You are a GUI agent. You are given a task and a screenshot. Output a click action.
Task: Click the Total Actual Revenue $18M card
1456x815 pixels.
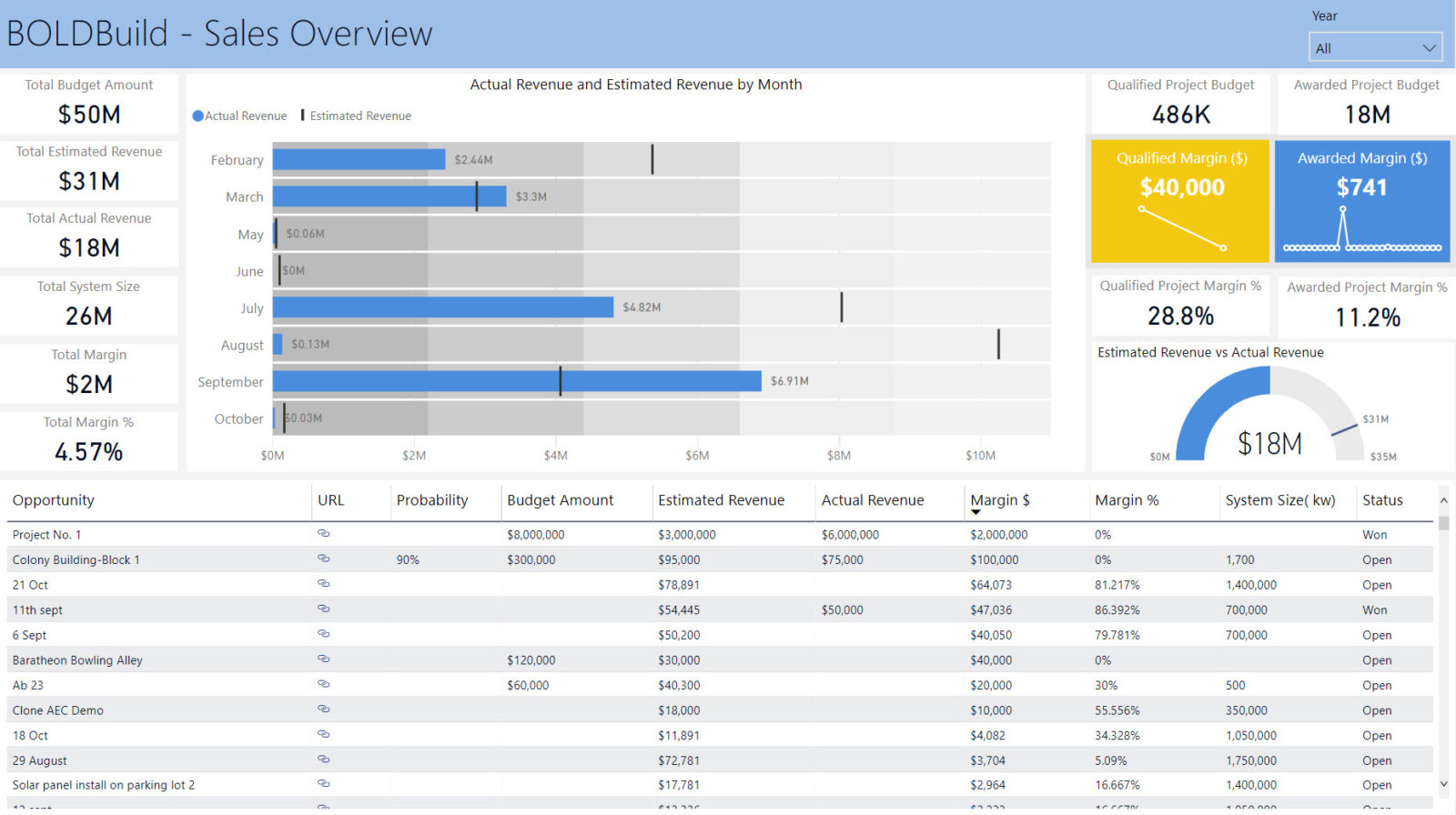click(x=89, y=236)
